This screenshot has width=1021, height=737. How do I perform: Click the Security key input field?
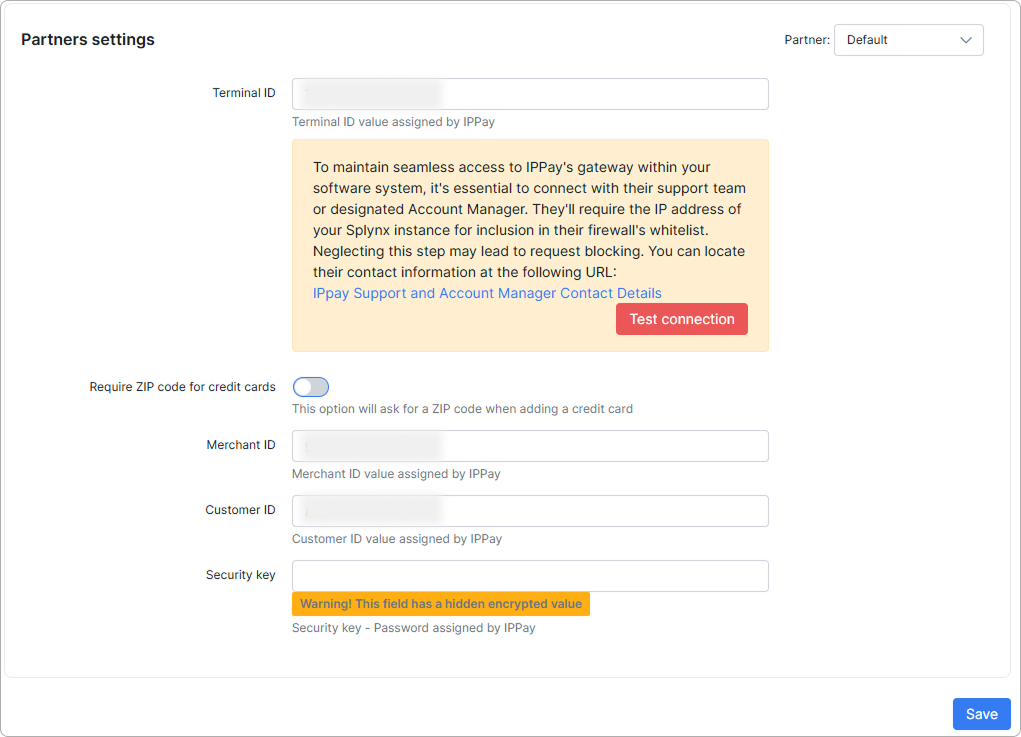[x=530, y=576]
